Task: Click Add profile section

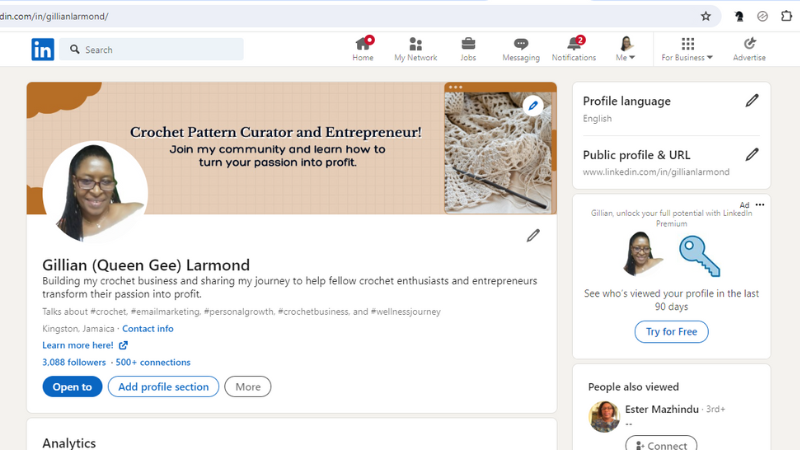Action: (163, 387)
